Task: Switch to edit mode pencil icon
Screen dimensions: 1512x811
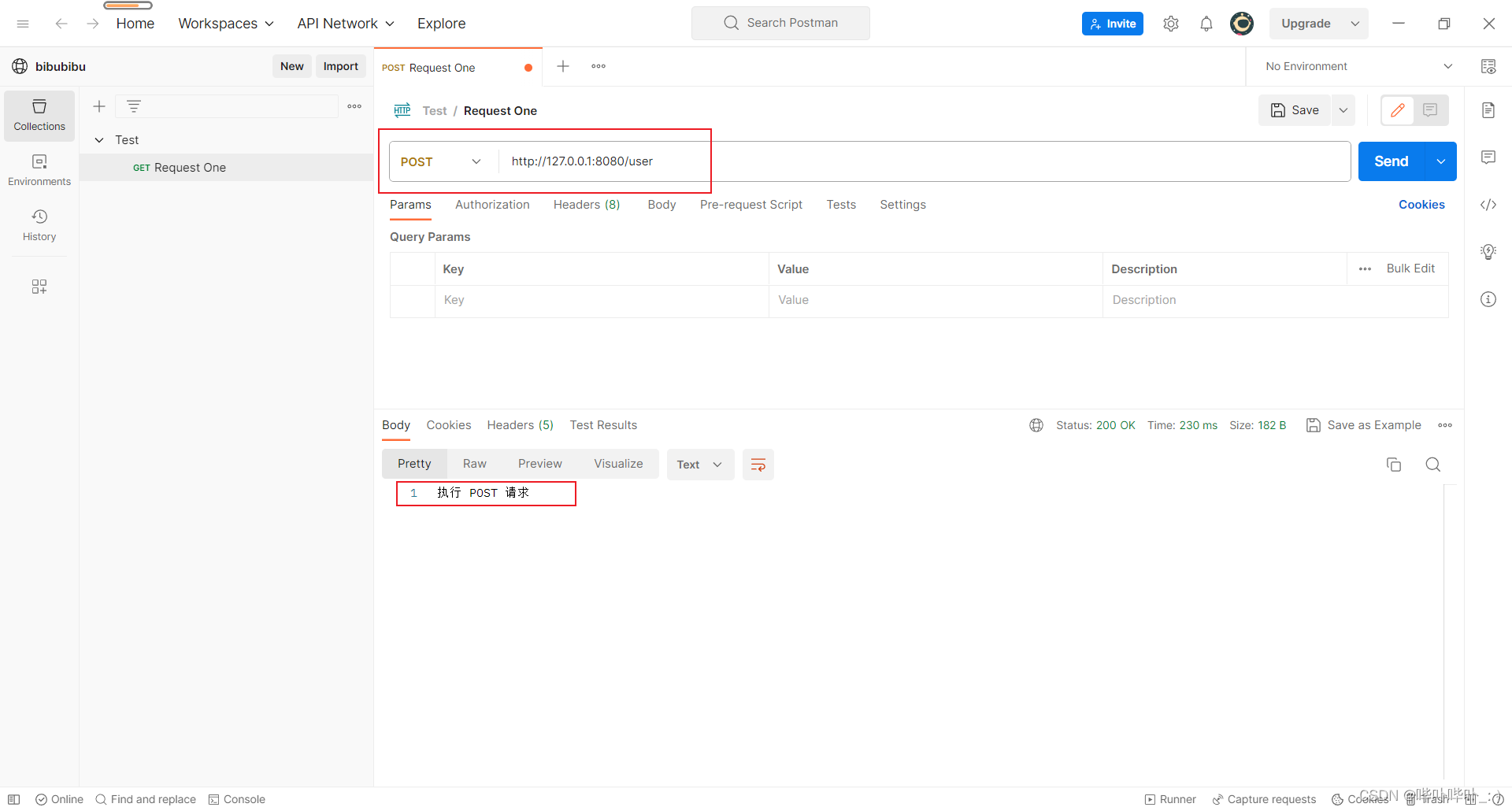Action: click(x=1398, y=110)
